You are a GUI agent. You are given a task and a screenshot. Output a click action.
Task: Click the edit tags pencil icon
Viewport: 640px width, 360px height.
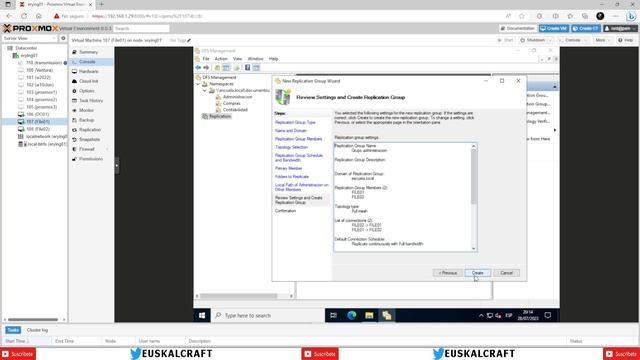click(189, 40)
